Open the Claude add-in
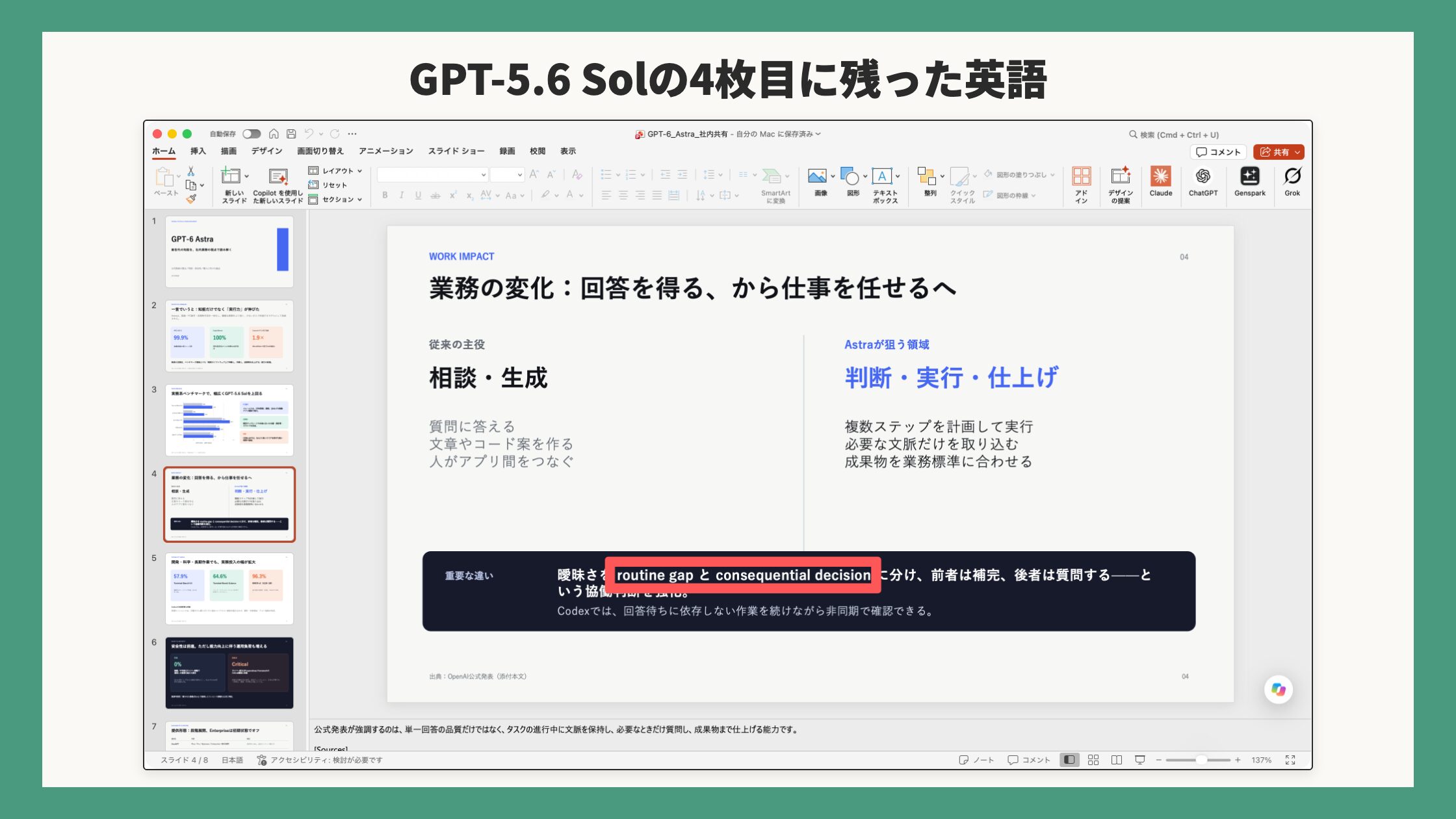 click(x=1160, y=181)
